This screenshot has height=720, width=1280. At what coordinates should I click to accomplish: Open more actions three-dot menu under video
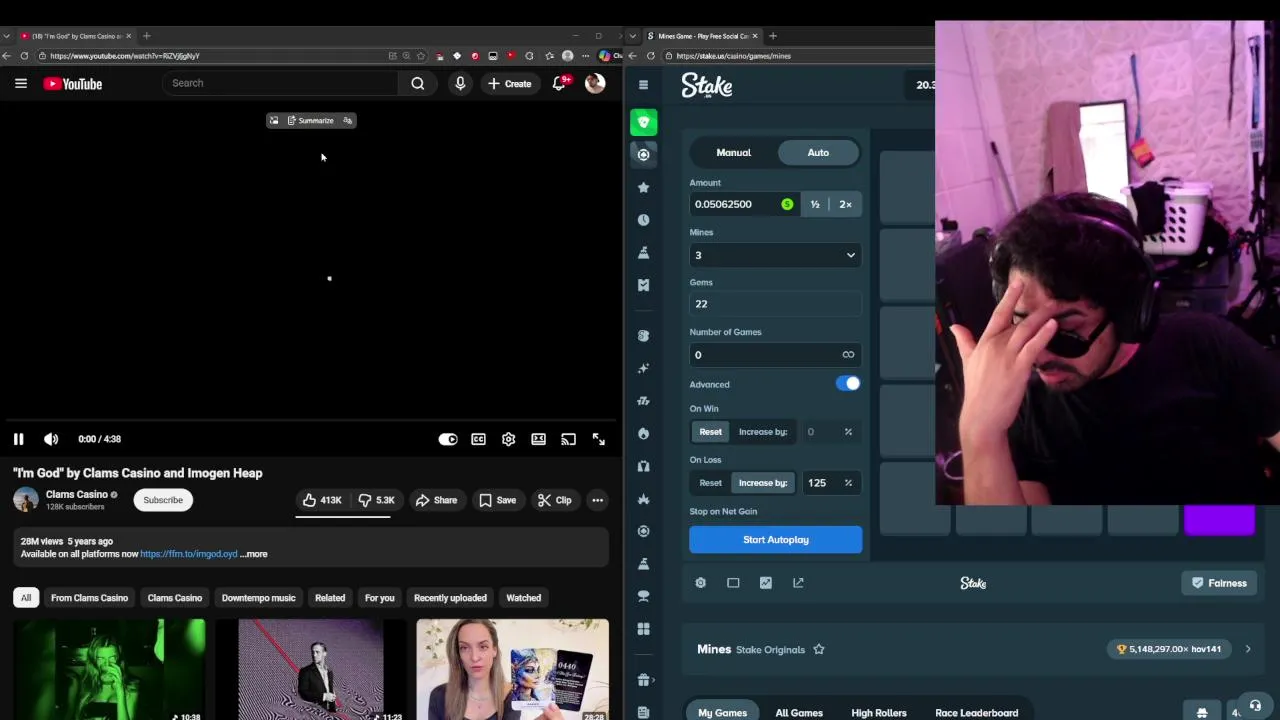click(597, 500)
